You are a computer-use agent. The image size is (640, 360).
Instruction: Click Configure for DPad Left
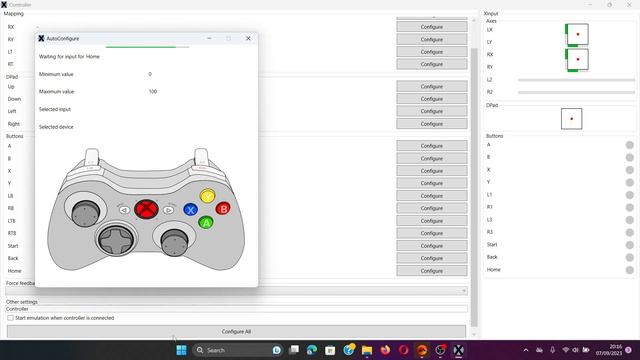(x=432, y=111)
